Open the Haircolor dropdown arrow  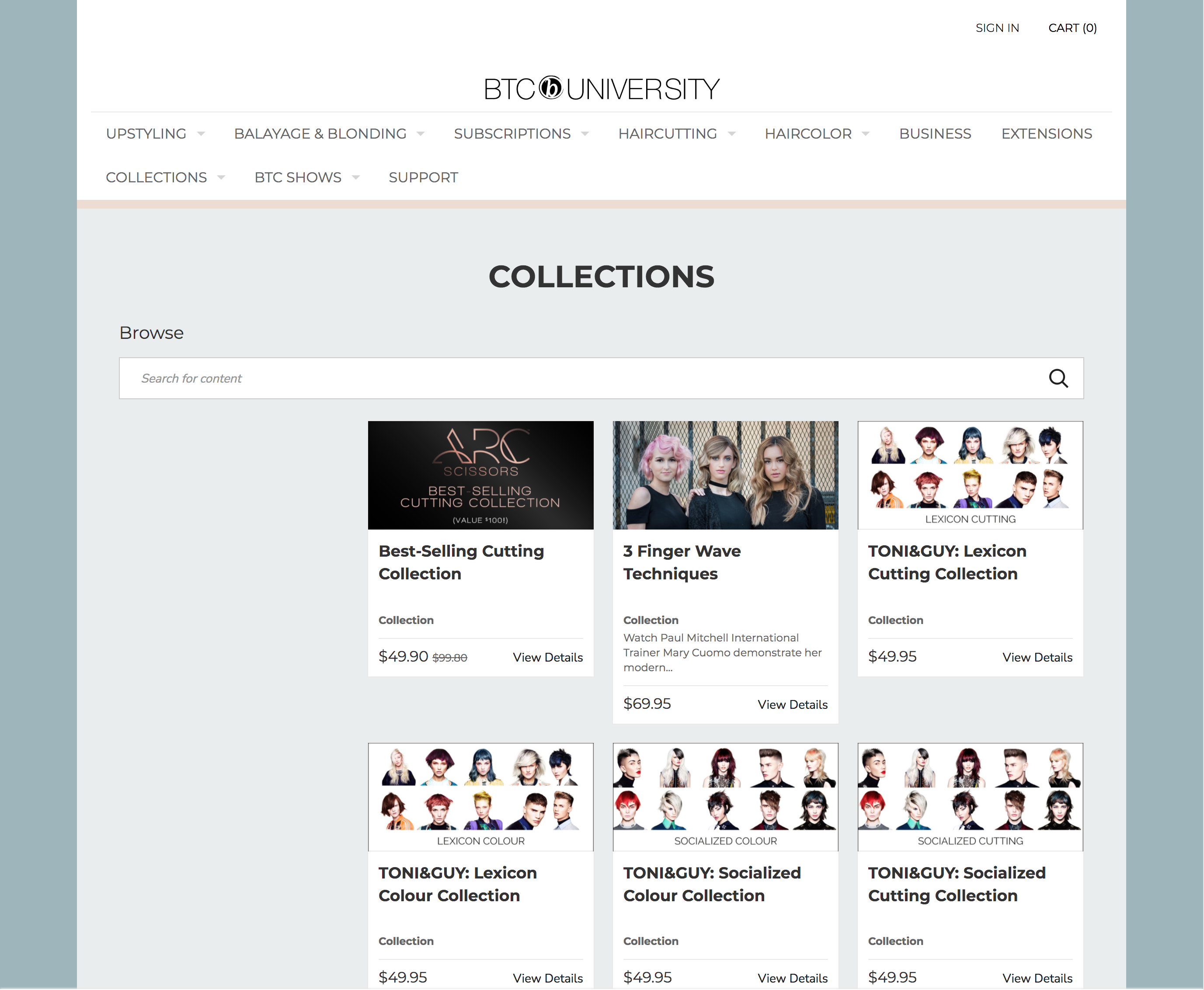click(x=865, y=134)
